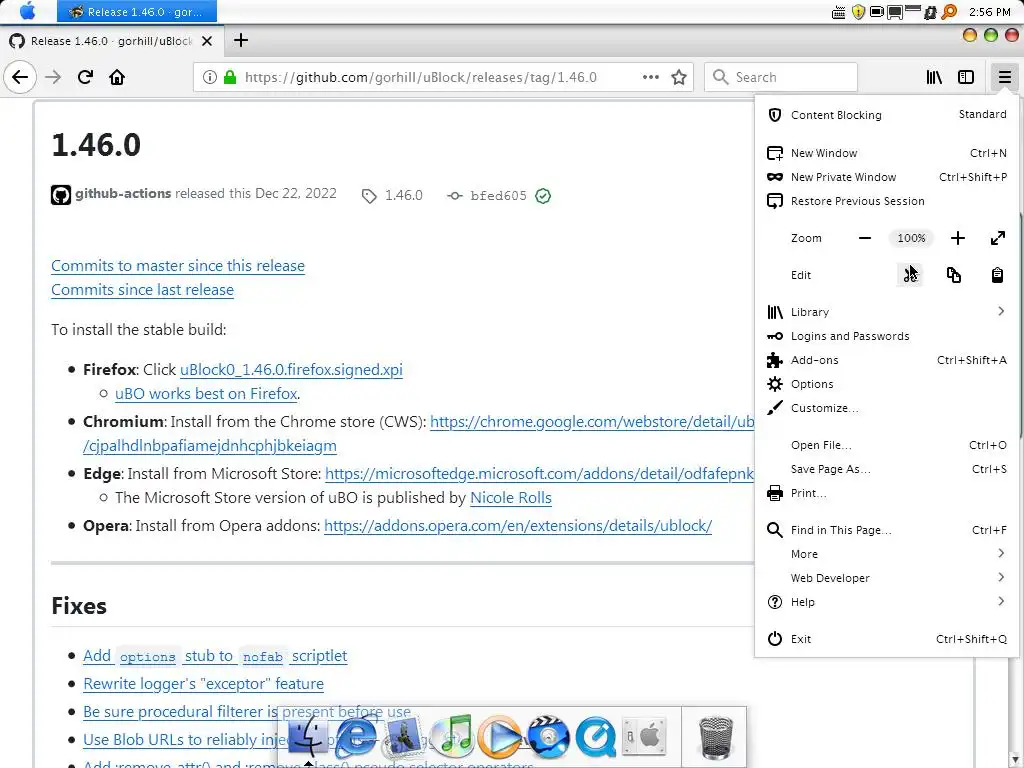Click the orange magnifier tray icon
The image size is (1024, 768).
click(x=949, y=12)
